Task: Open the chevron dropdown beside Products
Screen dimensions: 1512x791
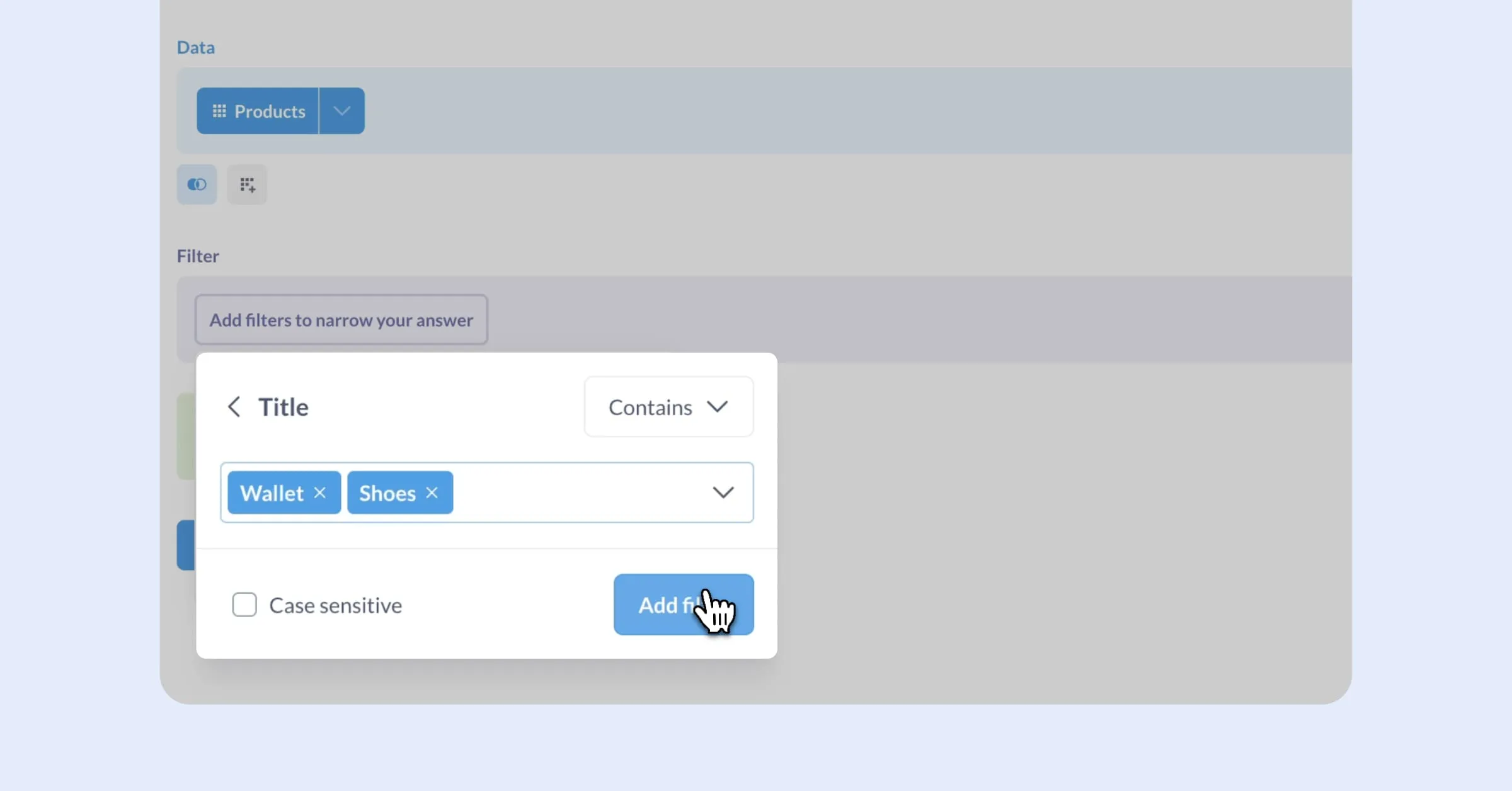Action: (x=341, y=111)
